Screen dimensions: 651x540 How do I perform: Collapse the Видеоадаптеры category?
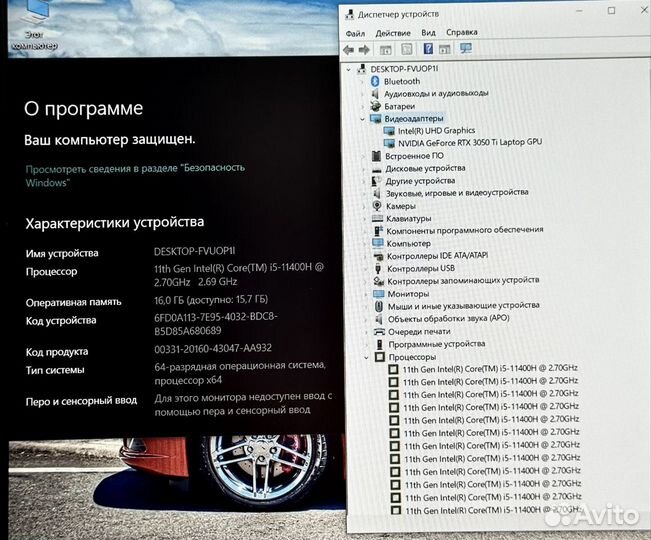(x=362, y=119)
